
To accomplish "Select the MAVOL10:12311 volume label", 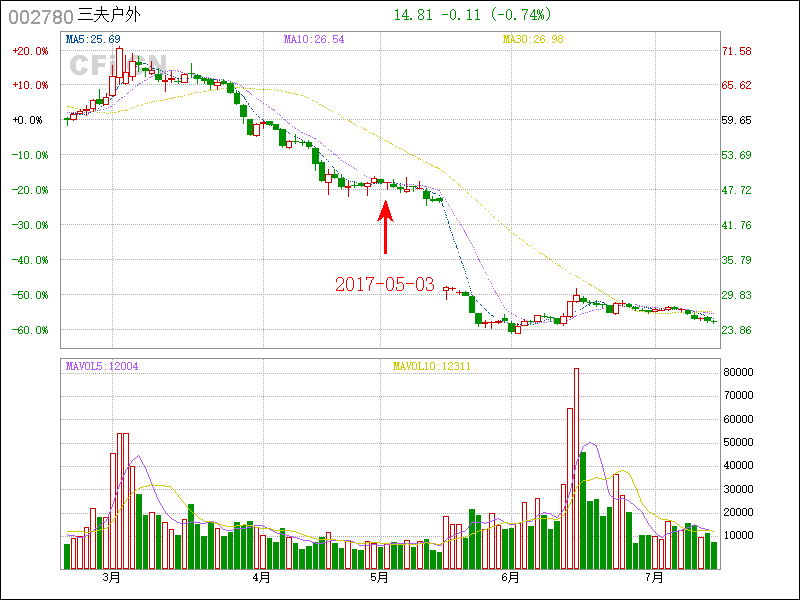I will pyautogui.click(x=431, y=366).
